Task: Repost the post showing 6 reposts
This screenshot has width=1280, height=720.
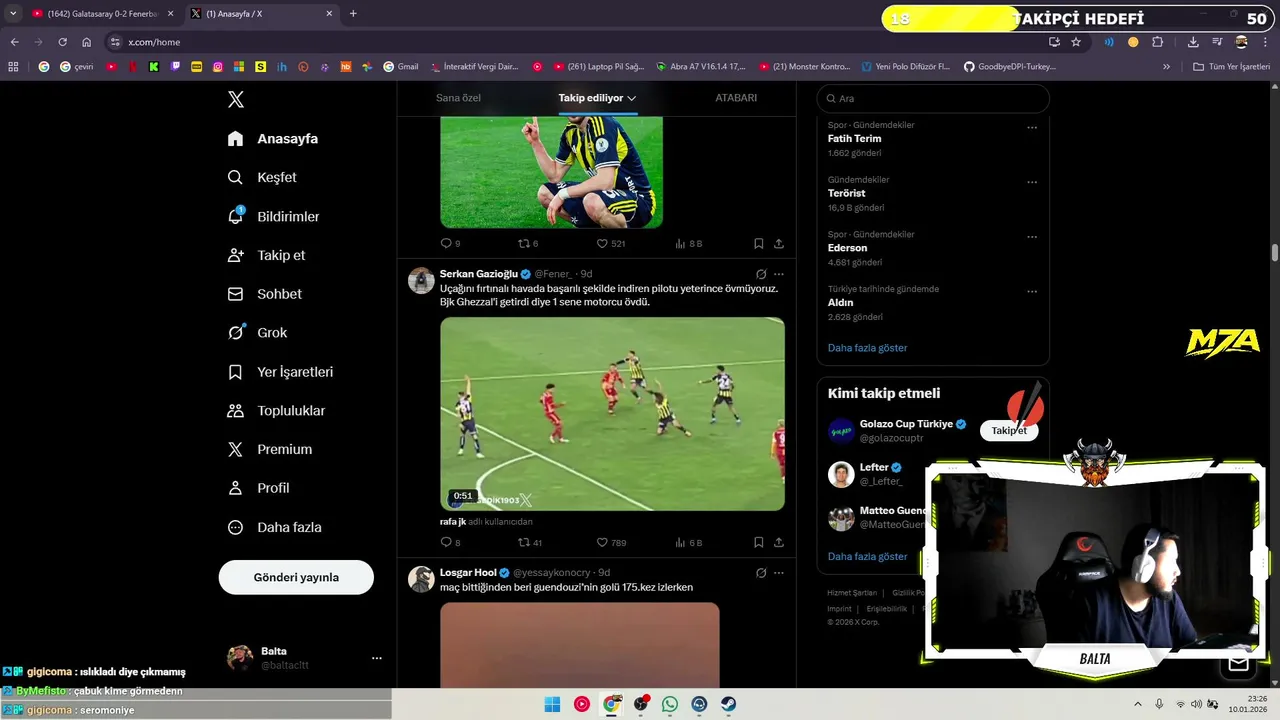Action: (x=528, y=243)
